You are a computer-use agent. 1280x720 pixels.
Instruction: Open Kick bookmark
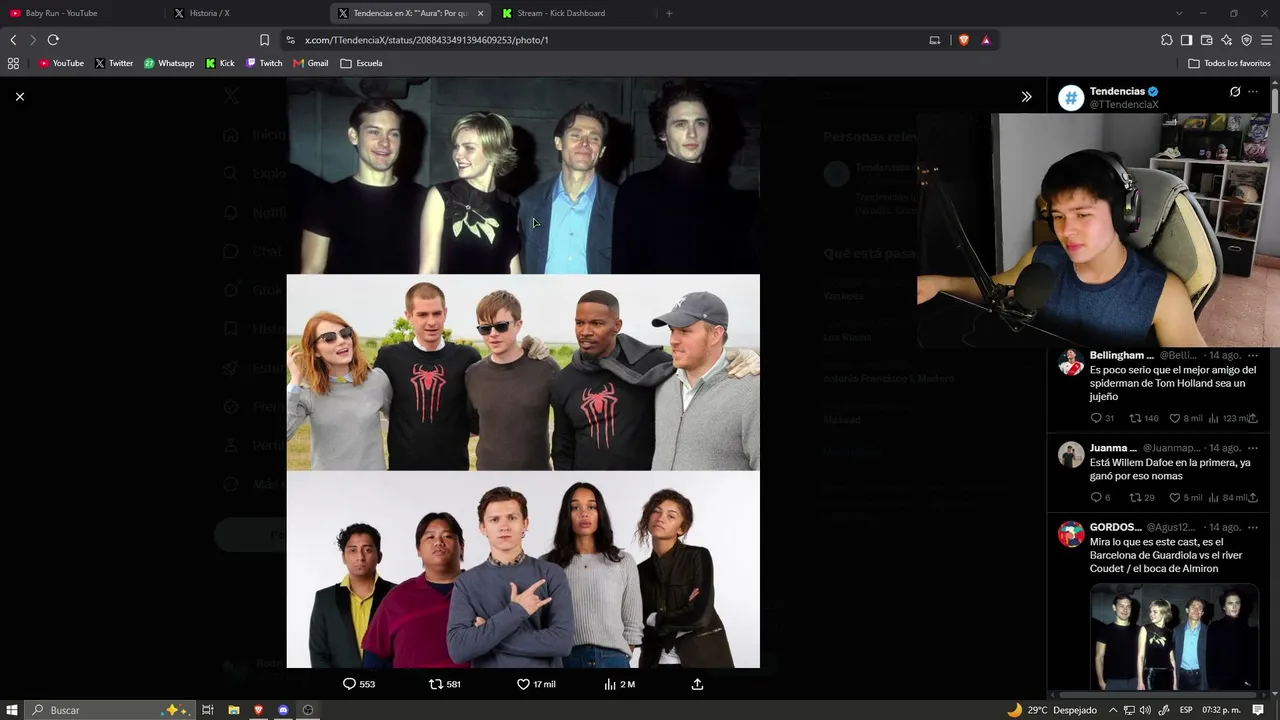220,63
